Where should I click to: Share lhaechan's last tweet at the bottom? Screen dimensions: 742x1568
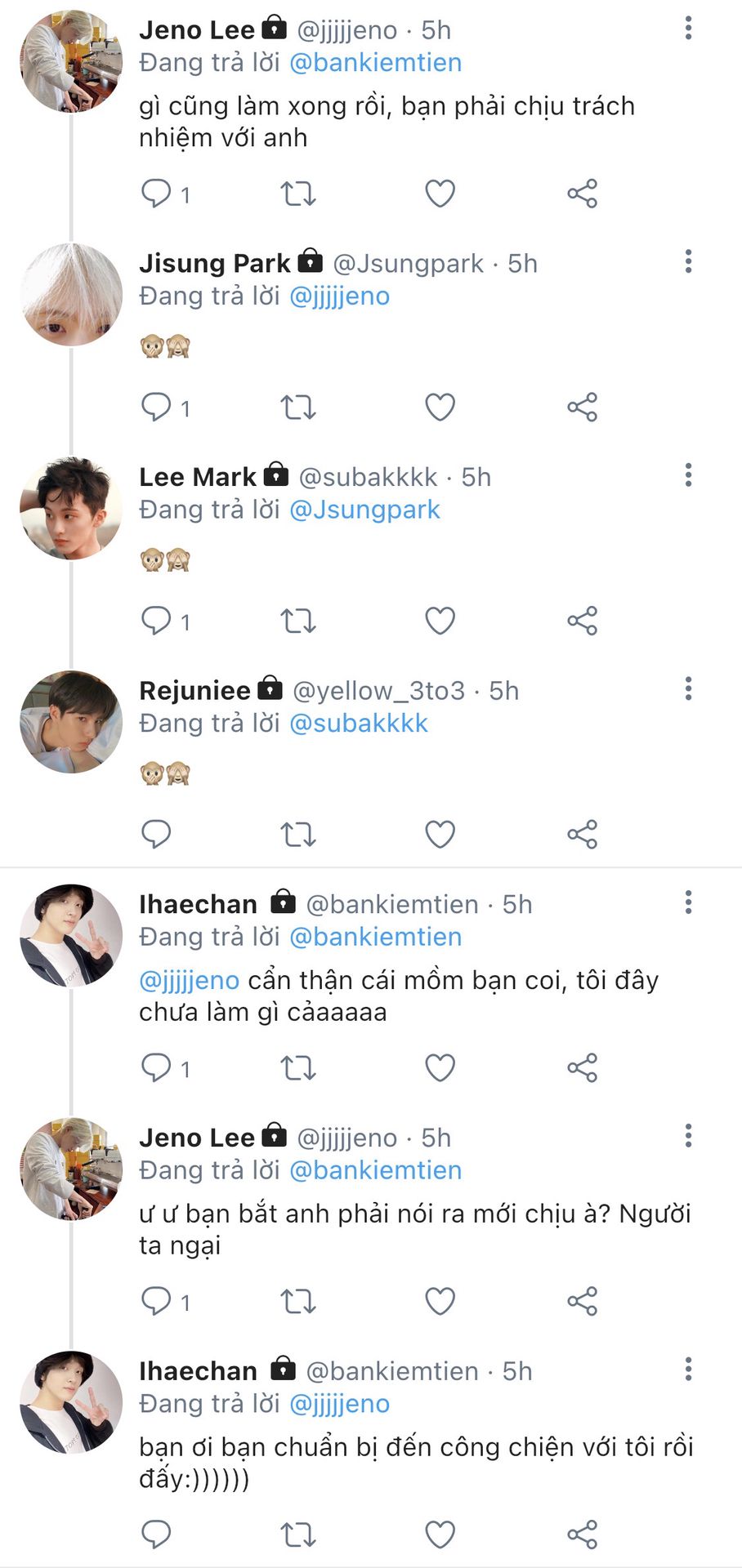pos(583,1535)
